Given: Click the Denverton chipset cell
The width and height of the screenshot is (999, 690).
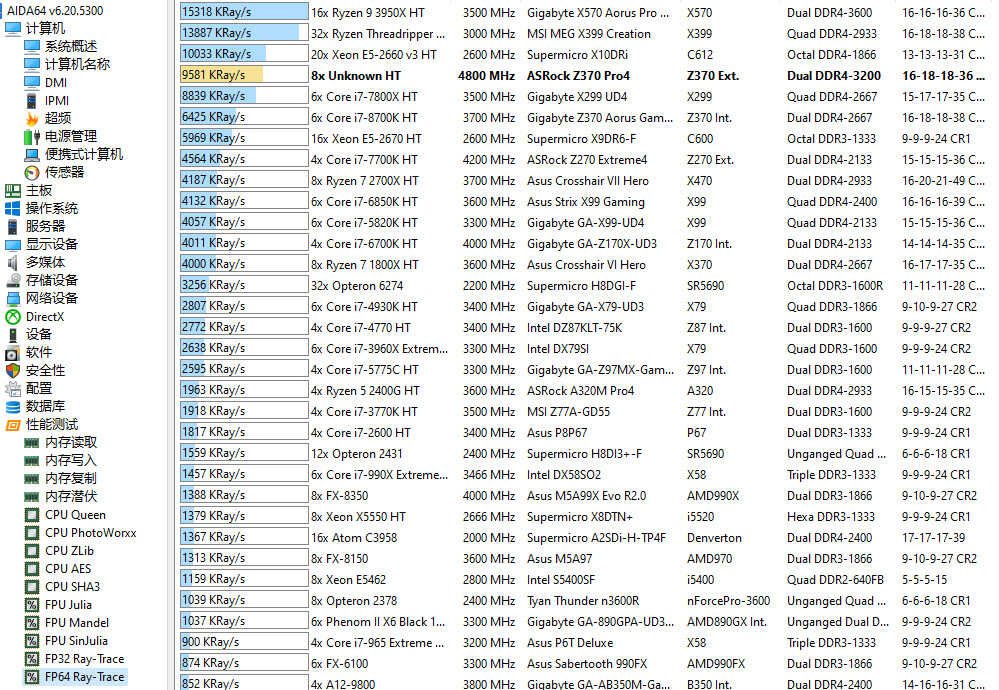Looking at the screenshot, I should (714, 538).
